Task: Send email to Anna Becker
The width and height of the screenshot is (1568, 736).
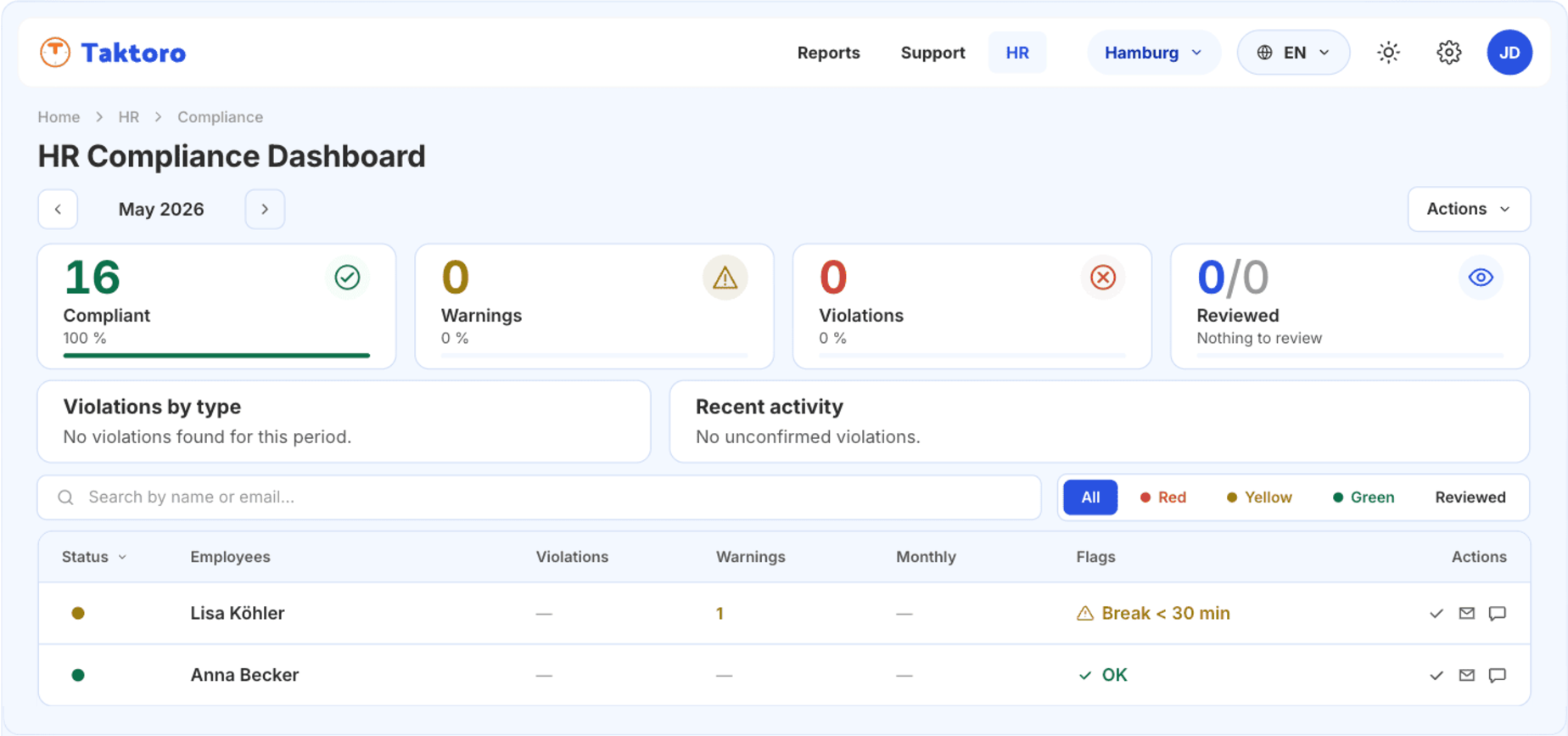Action: [x=1467, y=676]
